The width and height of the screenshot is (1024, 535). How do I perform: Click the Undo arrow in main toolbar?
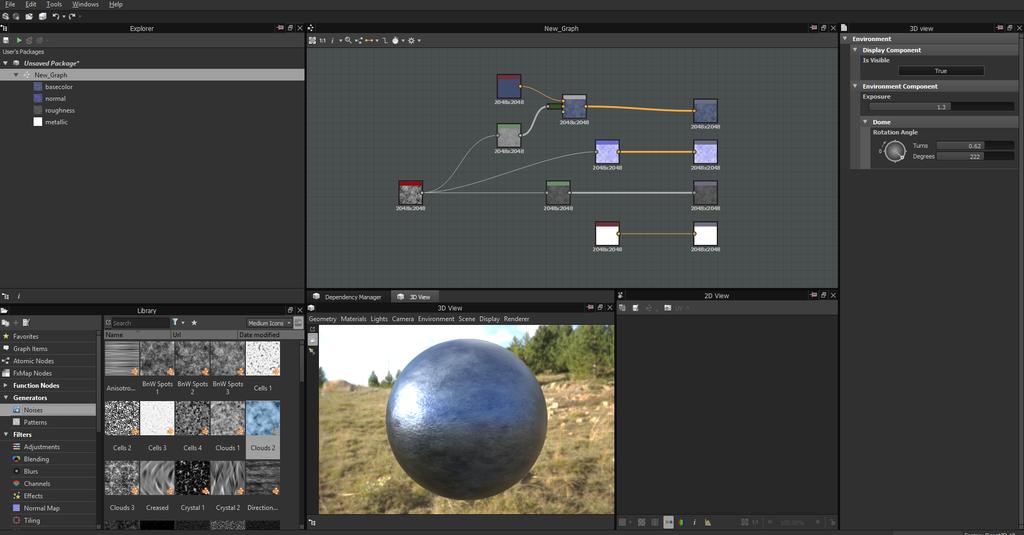(55, 16)
